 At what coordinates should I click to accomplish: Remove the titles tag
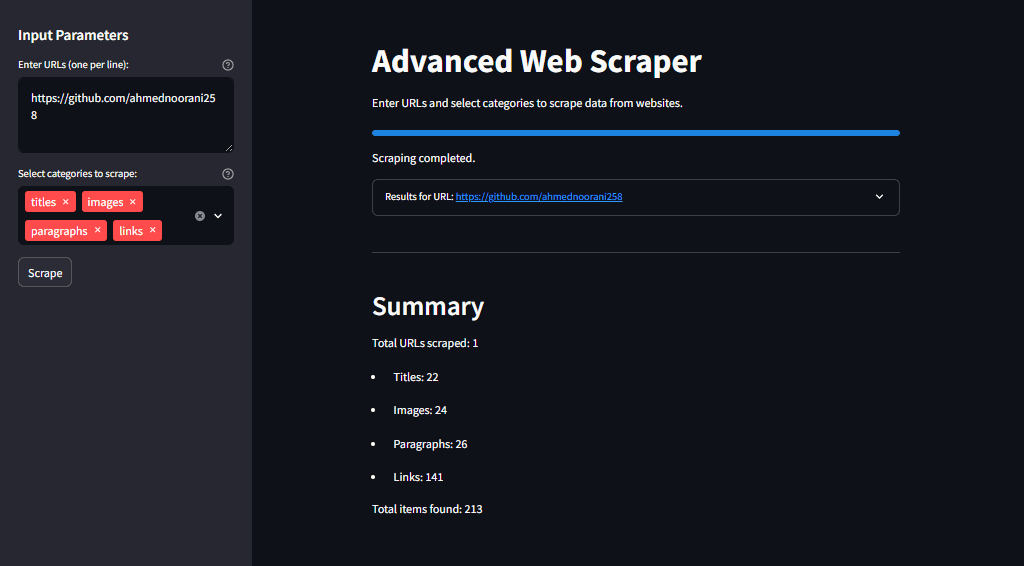click(65, 202)
